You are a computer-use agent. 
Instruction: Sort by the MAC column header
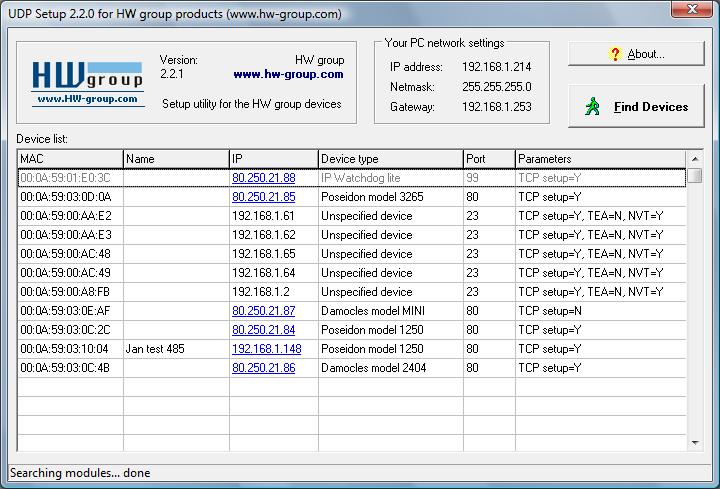pyautogui.click(x=70, y=159)
